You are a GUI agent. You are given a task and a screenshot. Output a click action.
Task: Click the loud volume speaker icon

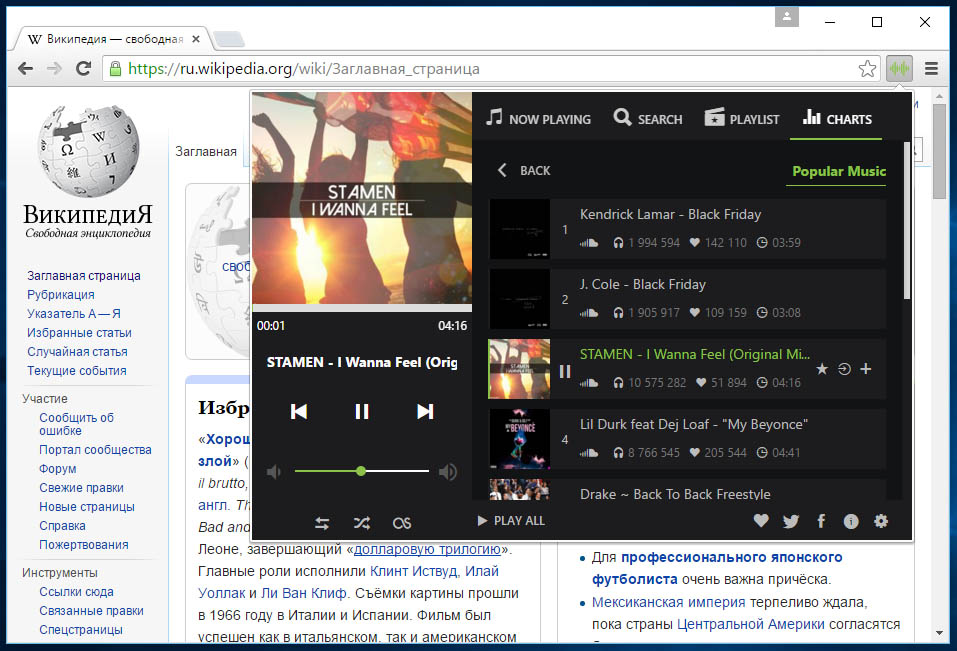(448, 472)
